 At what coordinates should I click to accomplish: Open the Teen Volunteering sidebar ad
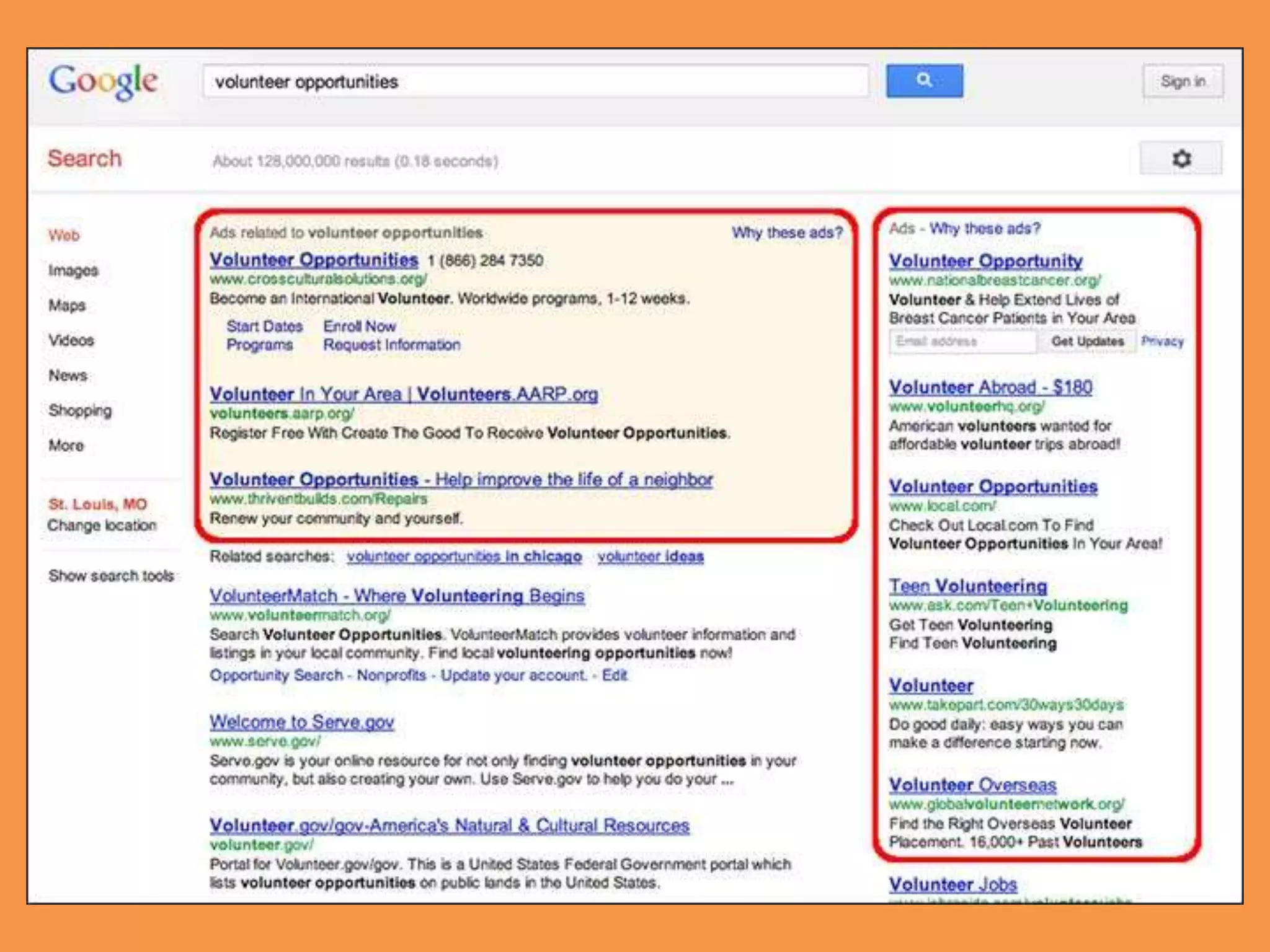pyautogui.click(x=967, y=586)
